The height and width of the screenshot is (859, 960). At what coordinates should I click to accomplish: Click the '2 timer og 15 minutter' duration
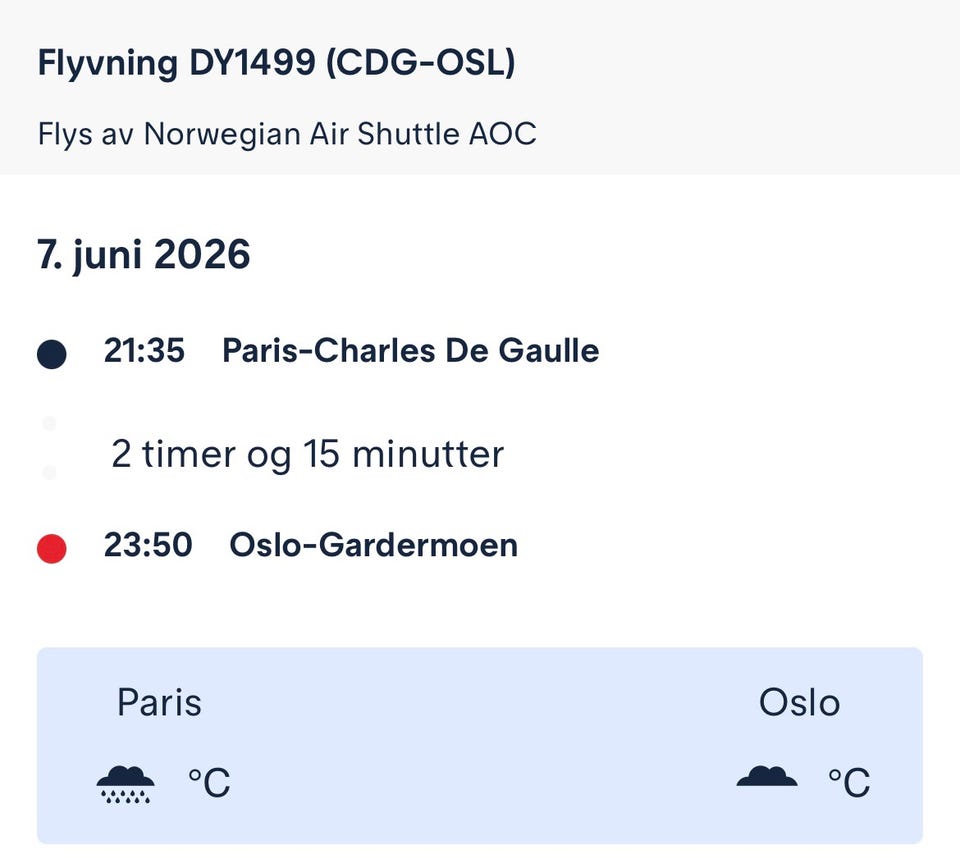[x=307, y=455]
